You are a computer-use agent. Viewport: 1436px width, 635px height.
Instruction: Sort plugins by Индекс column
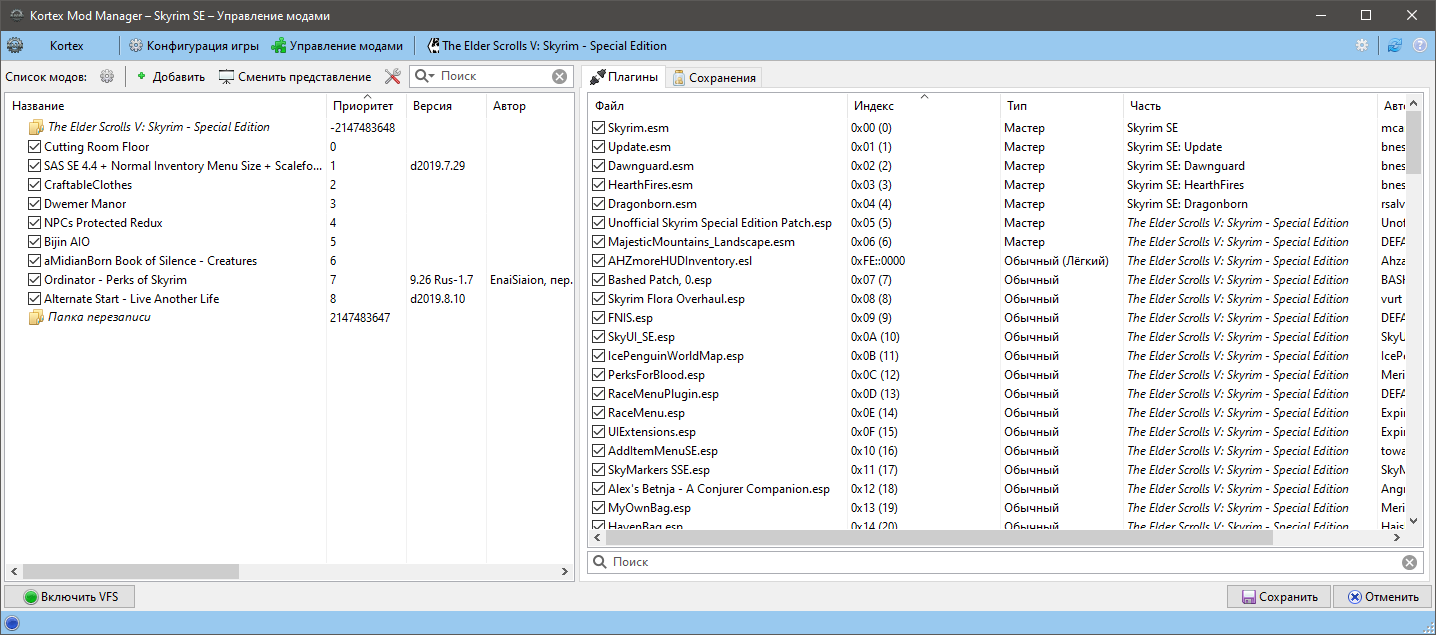coord(923,105)
